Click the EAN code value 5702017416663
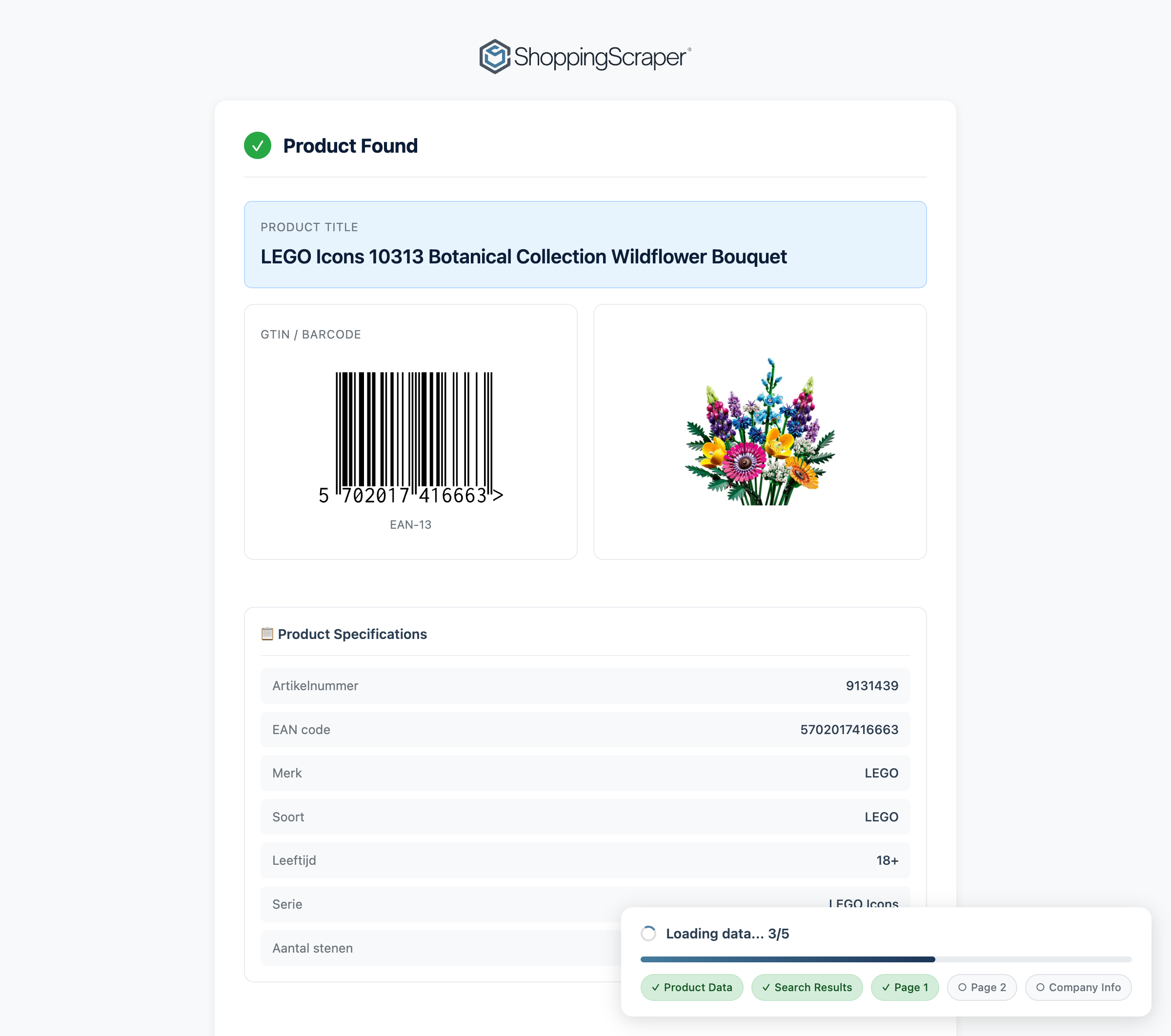 tap(849, 730)
